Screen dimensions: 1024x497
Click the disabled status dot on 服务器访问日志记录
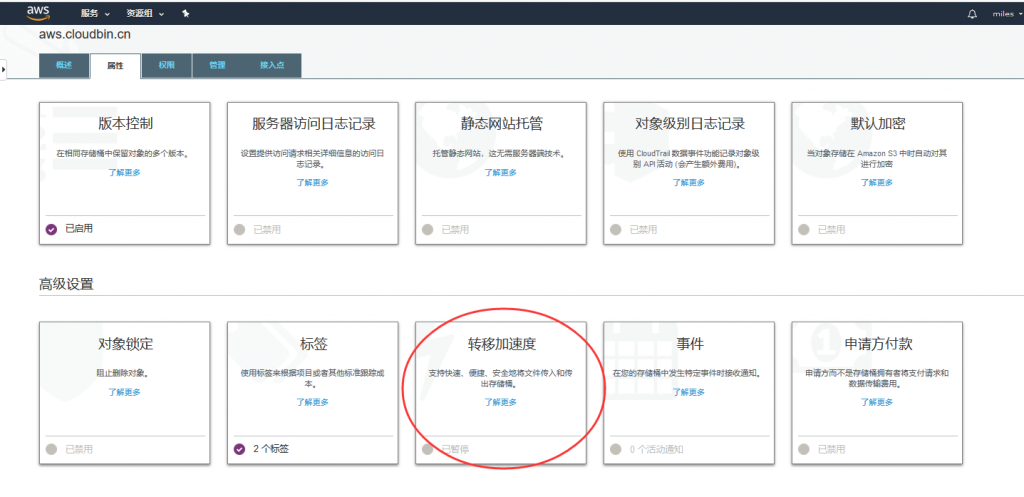(x=240, y=229)
